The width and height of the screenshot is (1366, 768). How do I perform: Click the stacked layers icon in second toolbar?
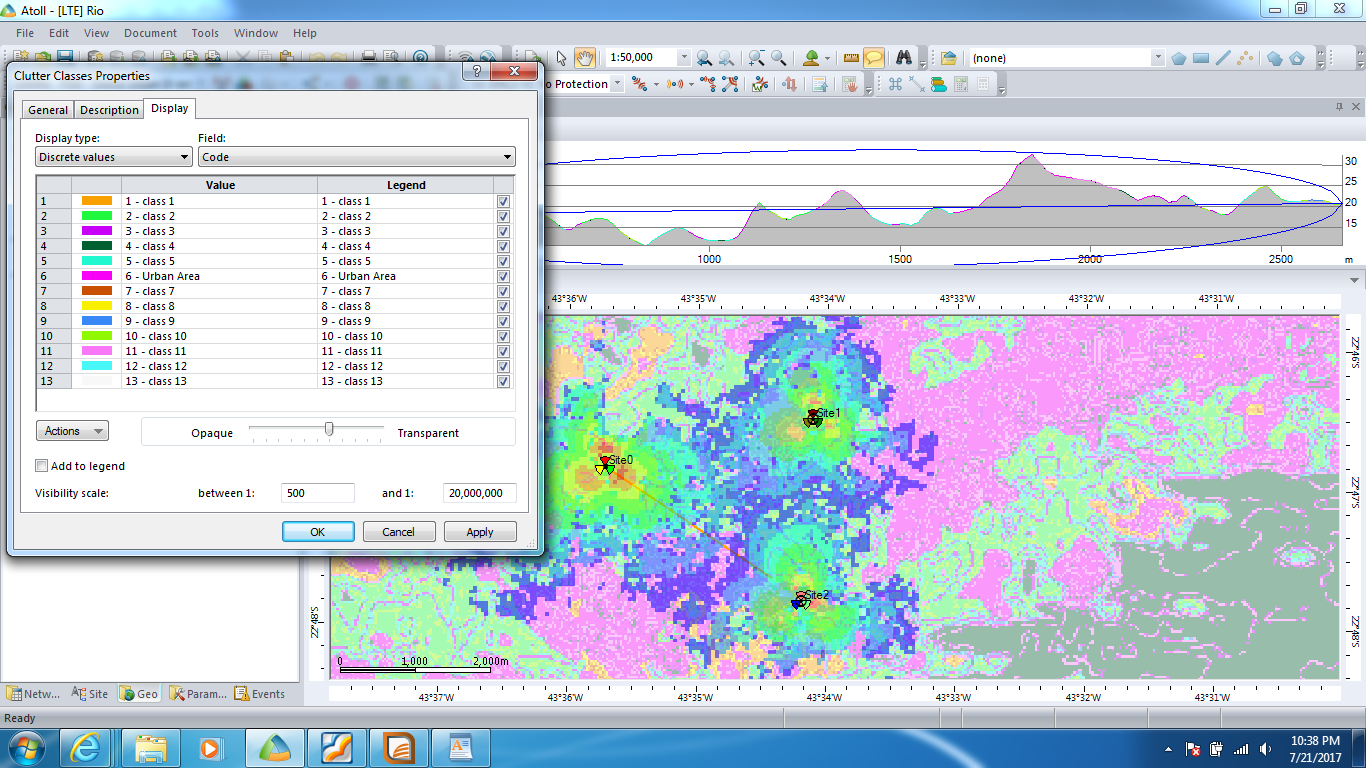coord(938,85)
